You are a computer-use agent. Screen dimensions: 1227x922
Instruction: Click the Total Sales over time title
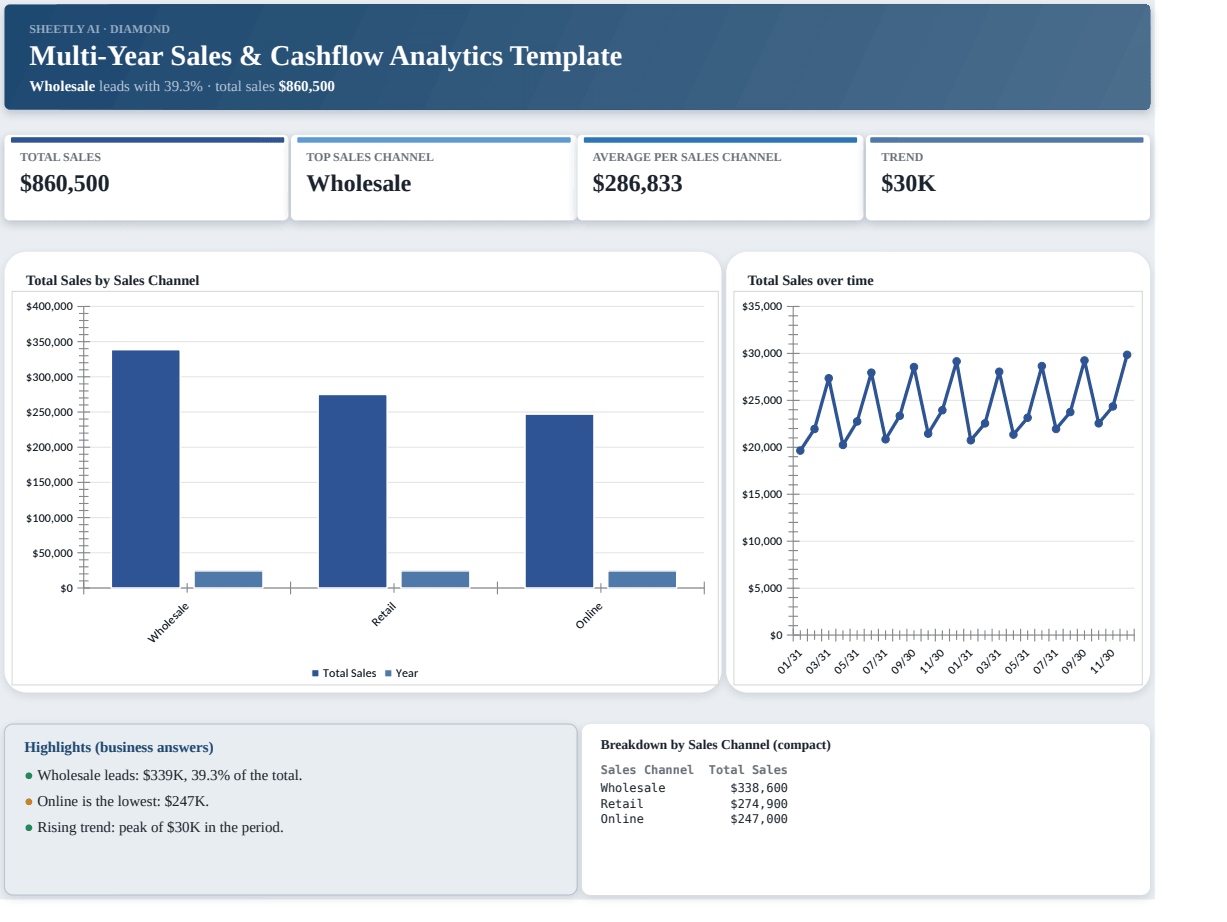pos(811,281)
